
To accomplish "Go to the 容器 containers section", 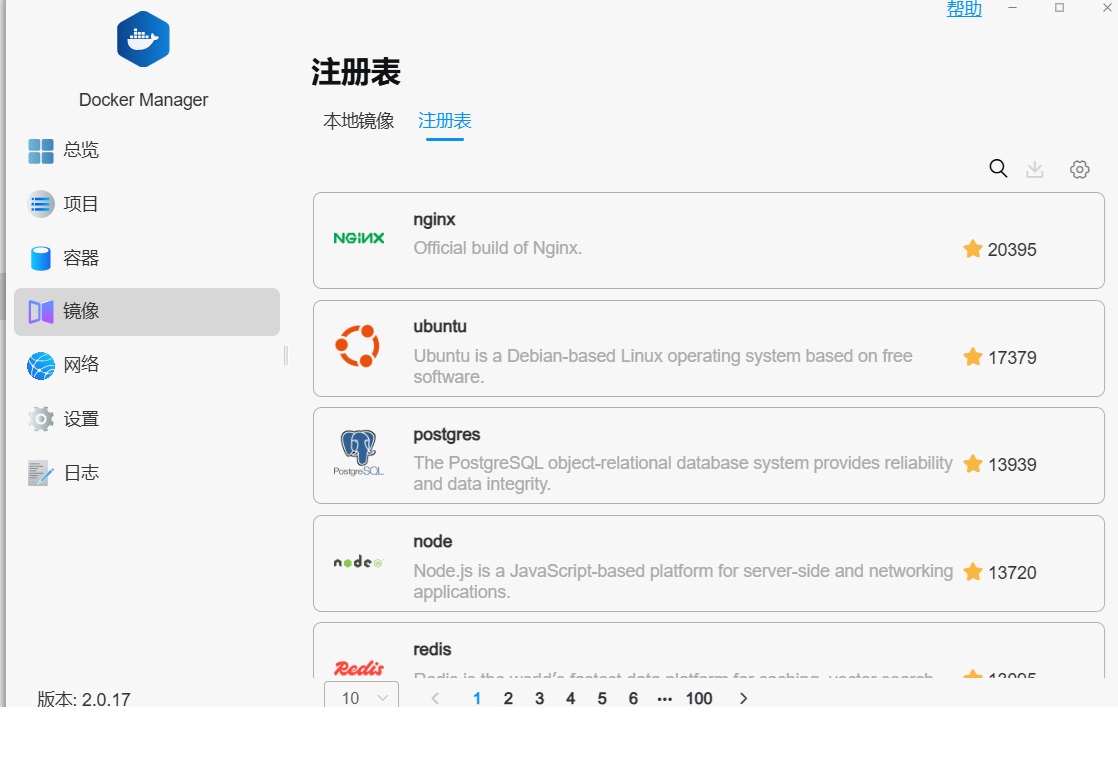I will [x=147, y=258].
